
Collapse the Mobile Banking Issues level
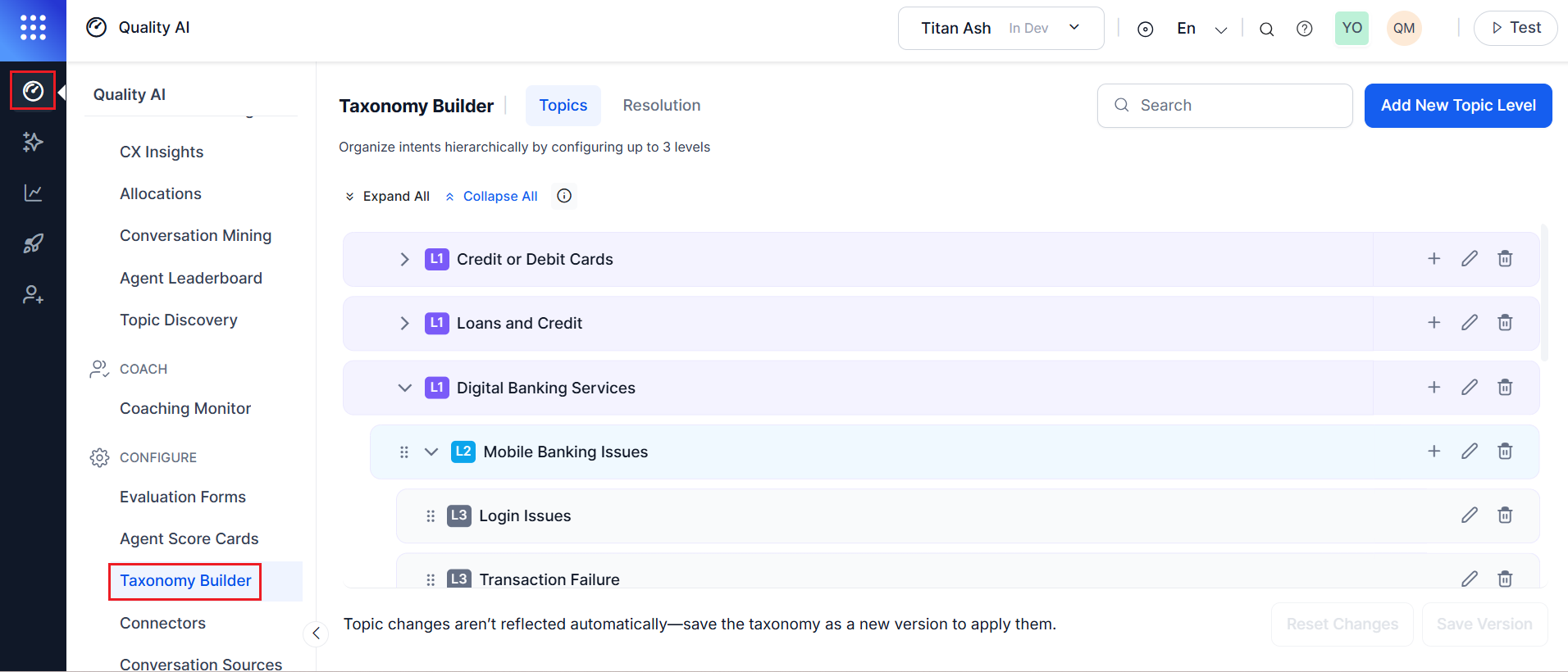(x=431, y=452)
